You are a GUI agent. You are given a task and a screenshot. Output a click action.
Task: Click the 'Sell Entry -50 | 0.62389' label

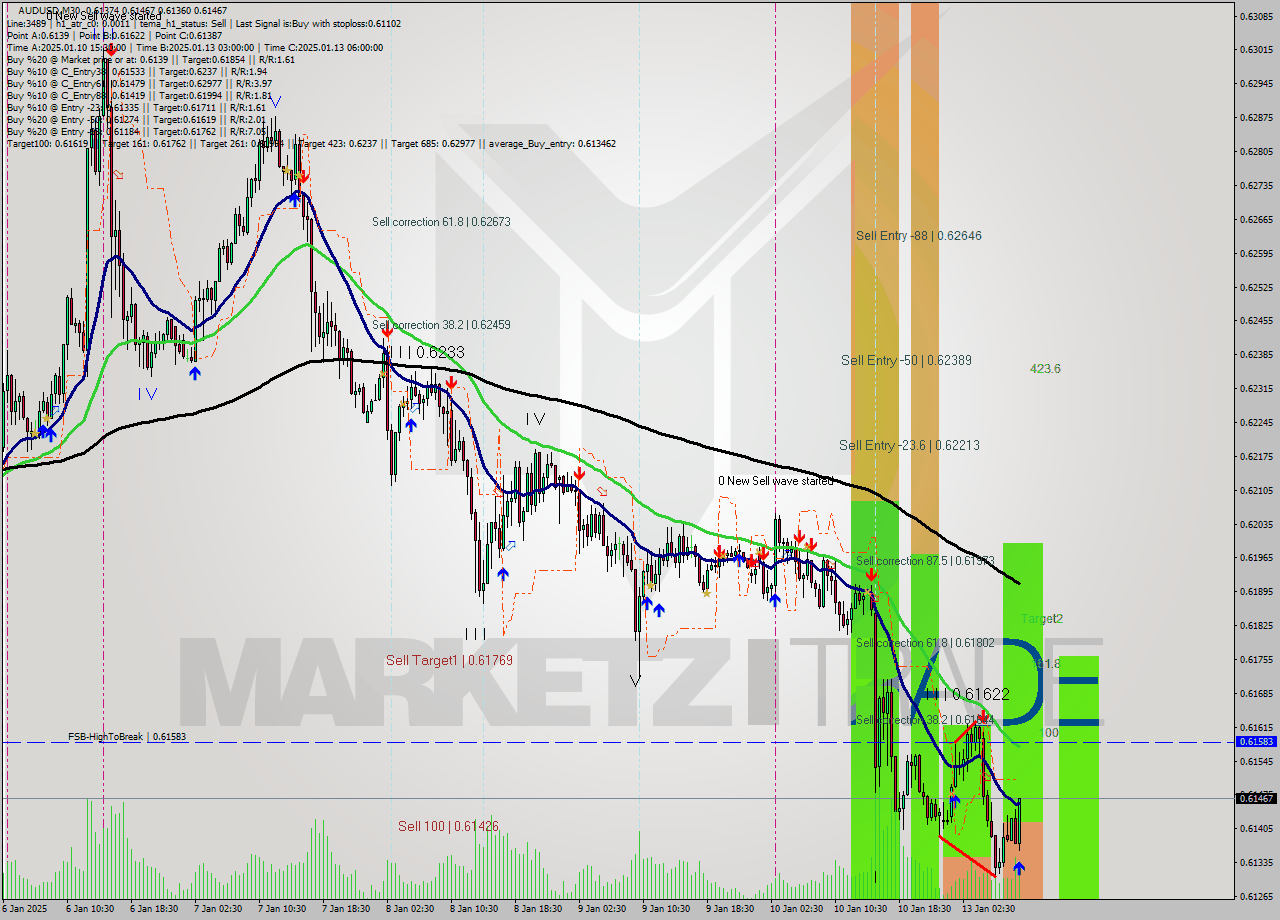[x=906, y=360]
